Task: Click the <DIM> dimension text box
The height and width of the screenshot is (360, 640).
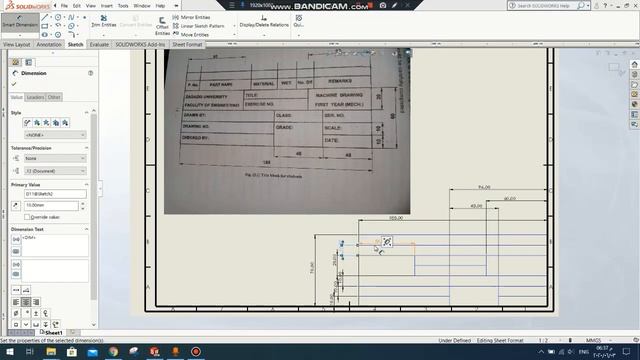Action: coord(55,245)
